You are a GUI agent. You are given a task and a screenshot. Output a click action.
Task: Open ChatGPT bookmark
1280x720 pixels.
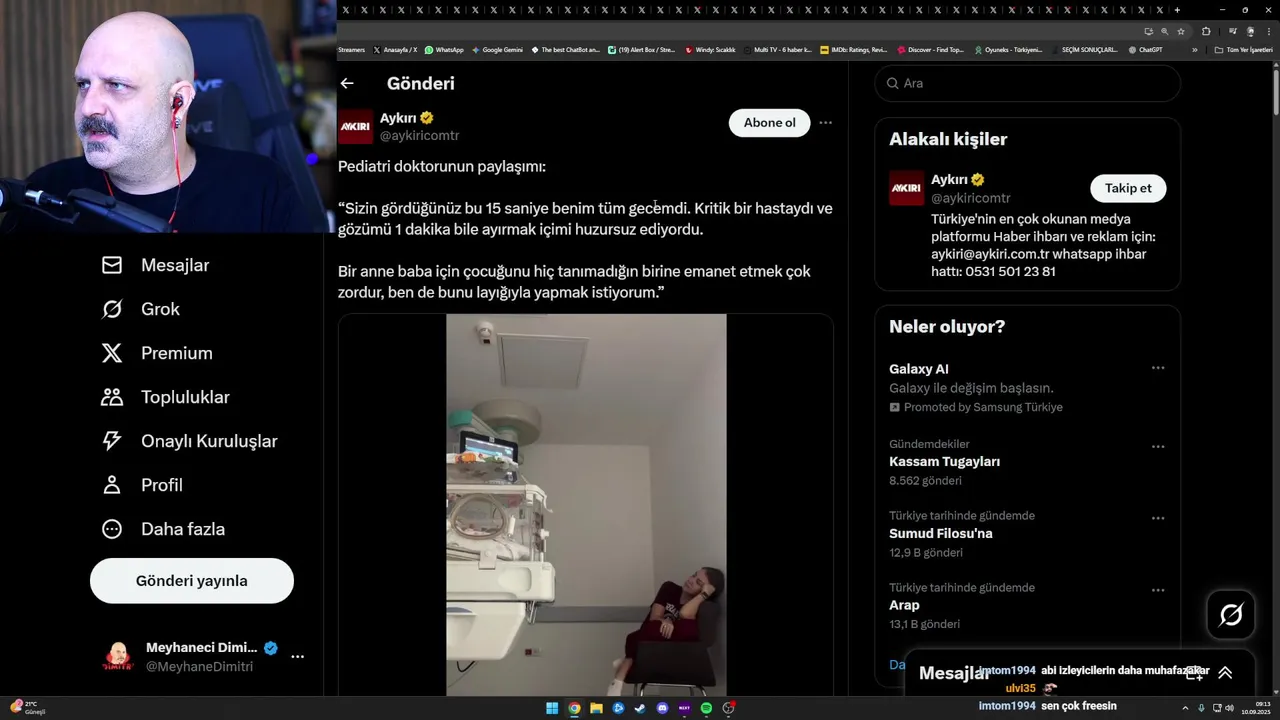1145,50
